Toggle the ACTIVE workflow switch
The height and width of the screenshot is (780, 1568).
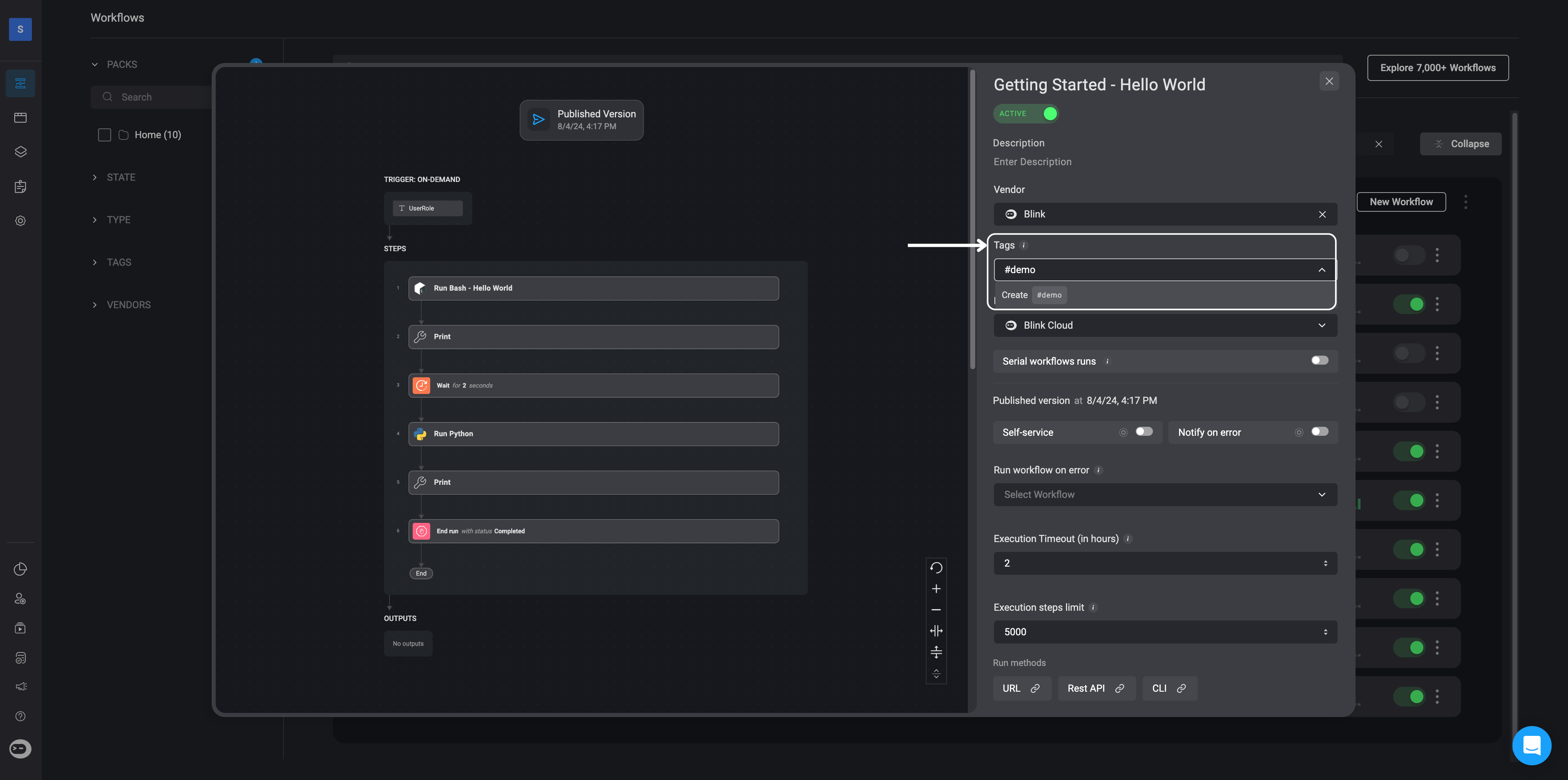(1025, 114)
